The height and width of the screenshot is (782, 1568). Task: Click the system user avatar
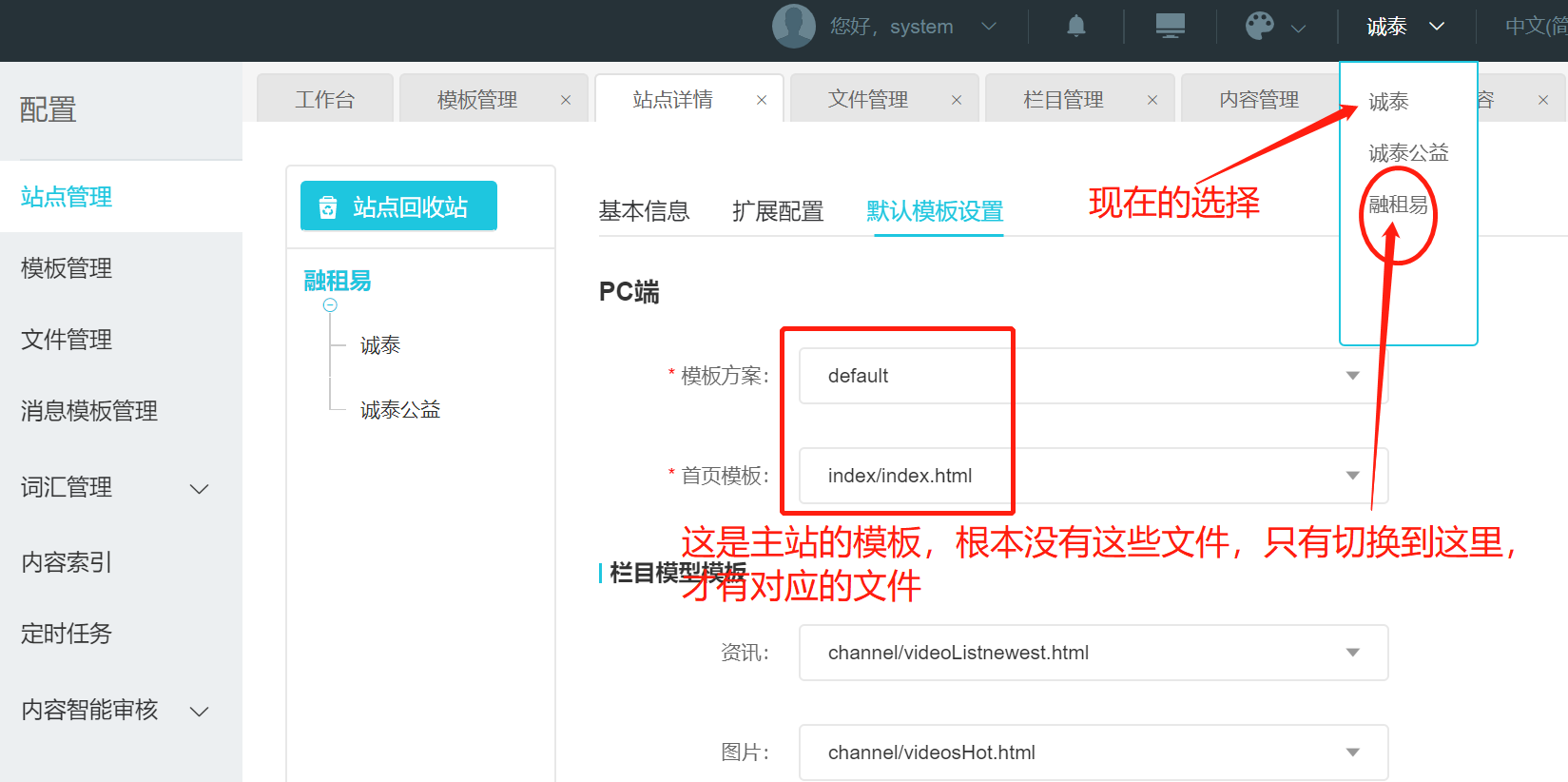click(793, 26)
